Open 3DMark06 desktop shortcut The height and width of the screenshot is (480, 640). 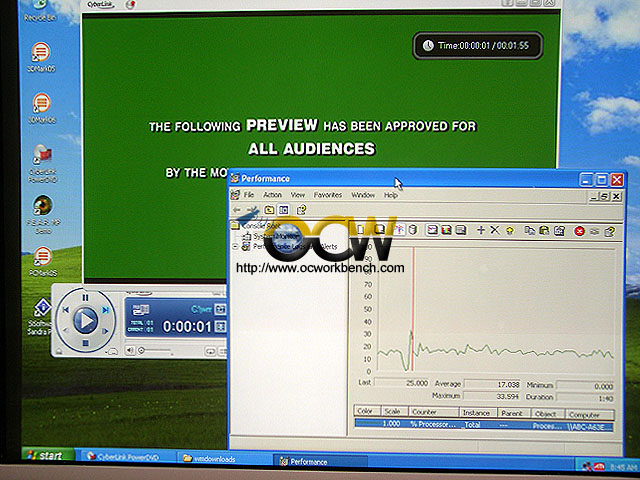pyautogui.click(x=42, y=108)
